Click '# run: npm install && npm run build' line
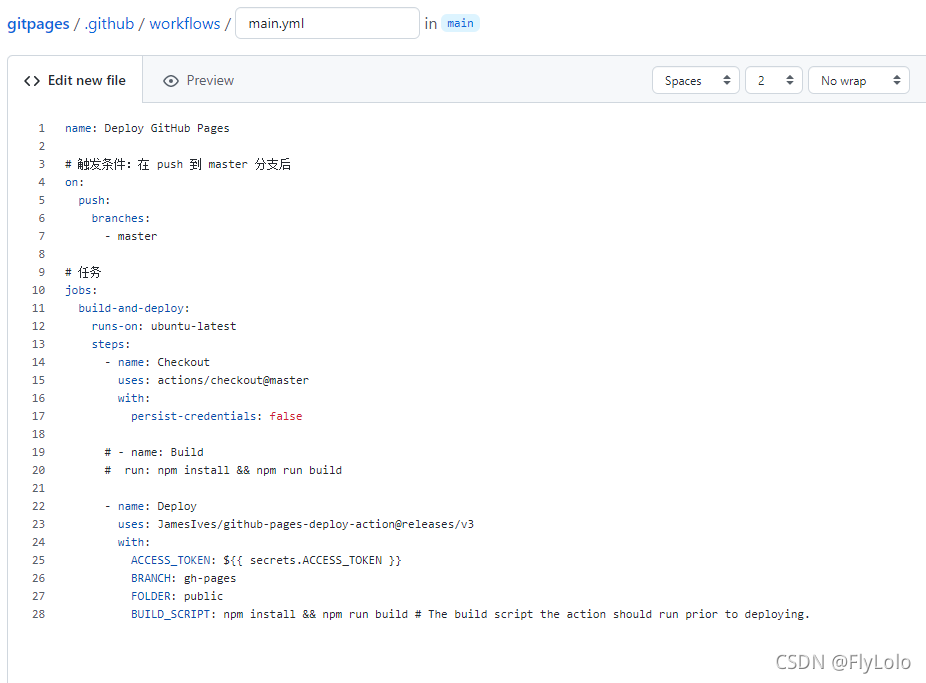This screenshot has height=683, width=926. coord(223,470)
